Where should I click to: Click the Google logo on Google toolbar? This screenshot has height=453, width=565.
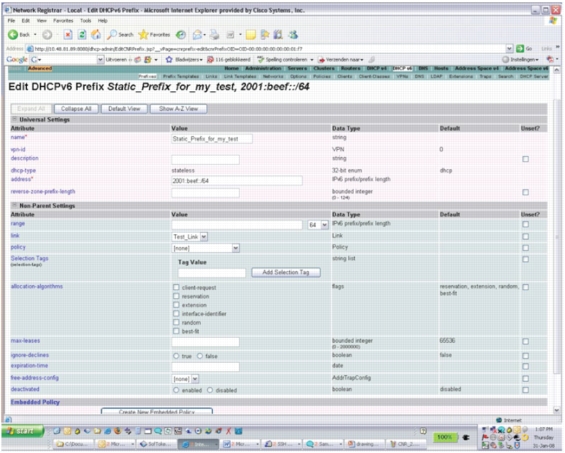click(17, 59)
